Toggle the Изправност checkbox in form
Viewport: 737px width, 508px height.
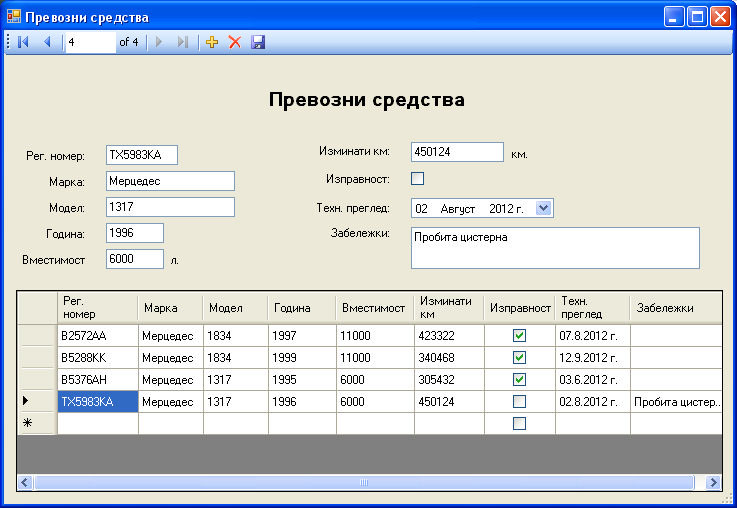coord(417,179)
